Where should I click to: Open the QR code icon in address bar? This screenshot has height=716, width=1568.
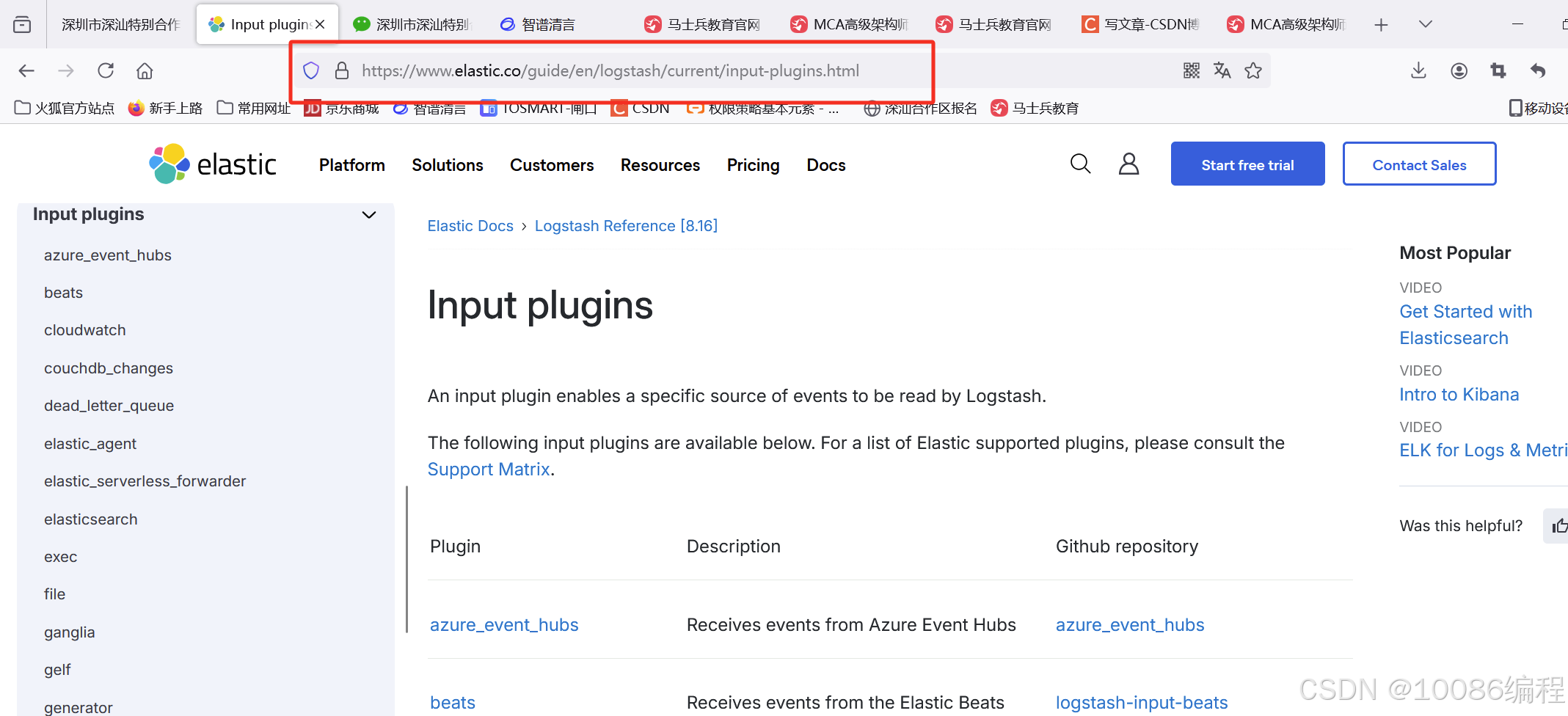[x=1192, y=70]
